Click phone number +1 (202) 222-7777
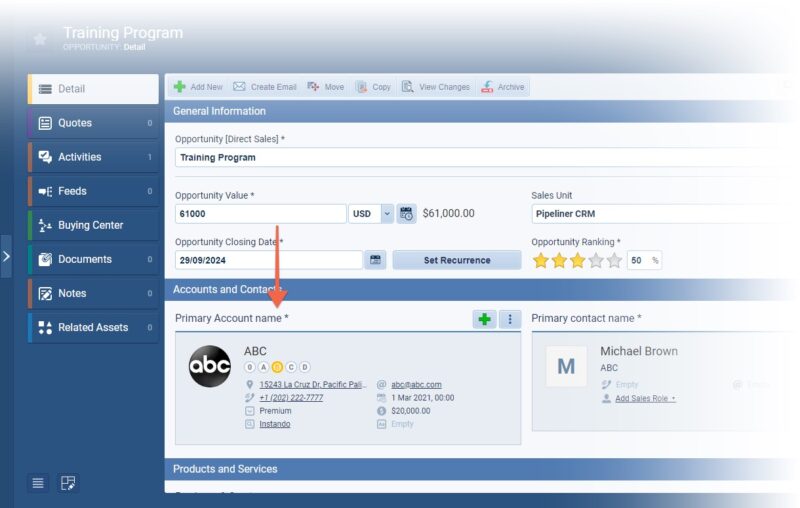This screenshot has width=800, height=508. (291, 398)
